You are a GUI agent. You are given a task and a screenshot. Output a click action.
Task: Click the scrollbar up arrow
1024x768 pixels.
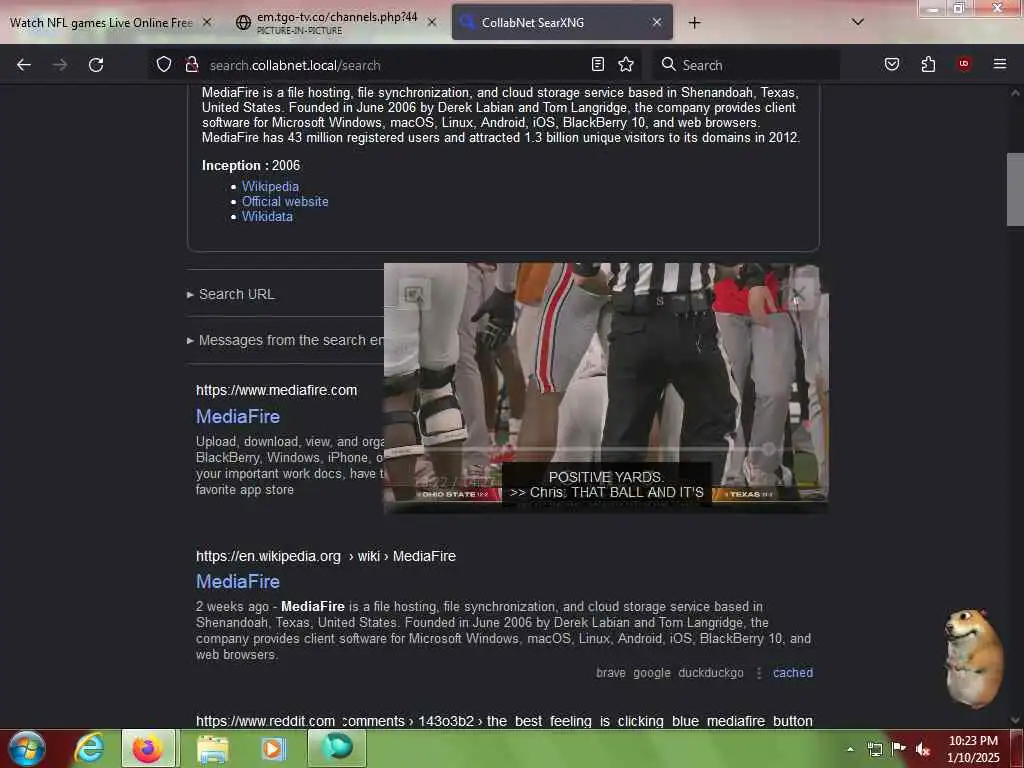pos(1014,93)
